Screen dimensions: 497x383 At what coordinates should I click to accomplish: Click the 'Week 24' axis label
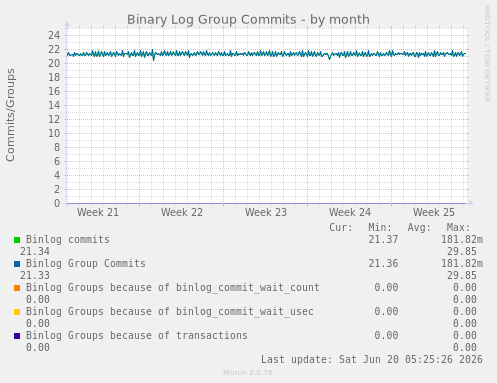click(350, 212)
